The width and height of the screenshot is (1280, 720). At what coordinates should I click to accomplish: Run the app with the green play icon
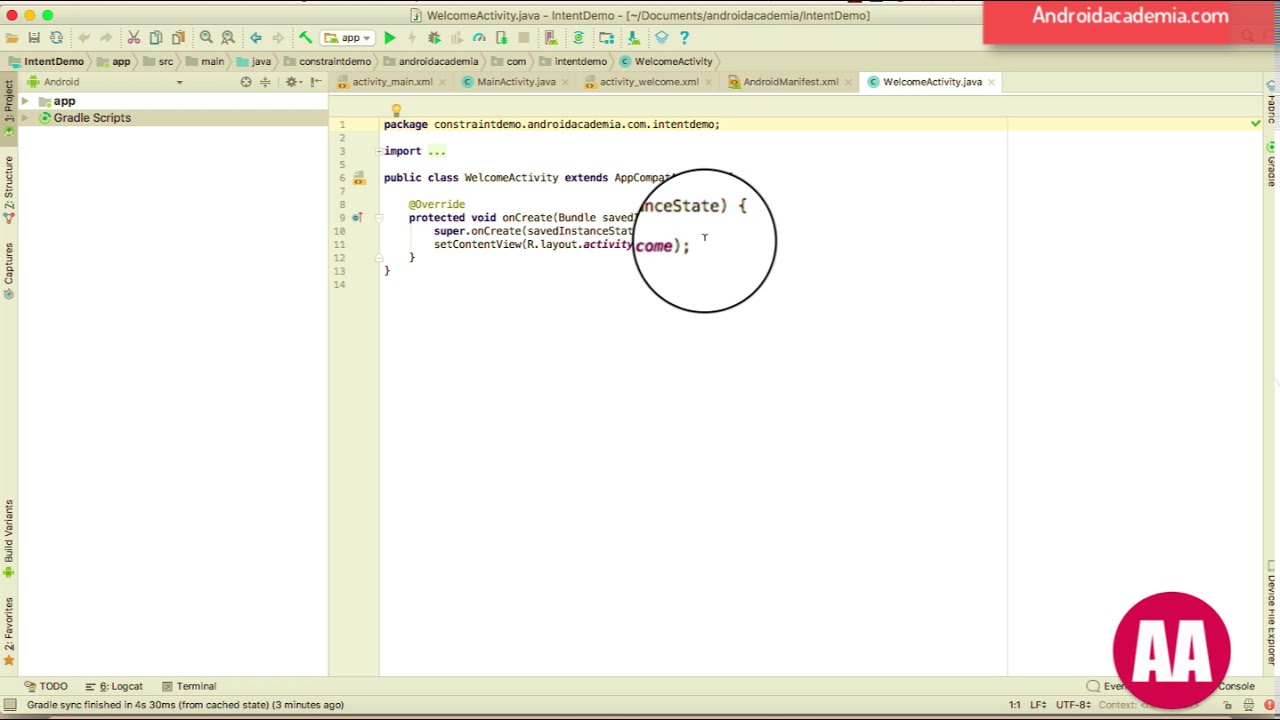[x=390, y=38]
